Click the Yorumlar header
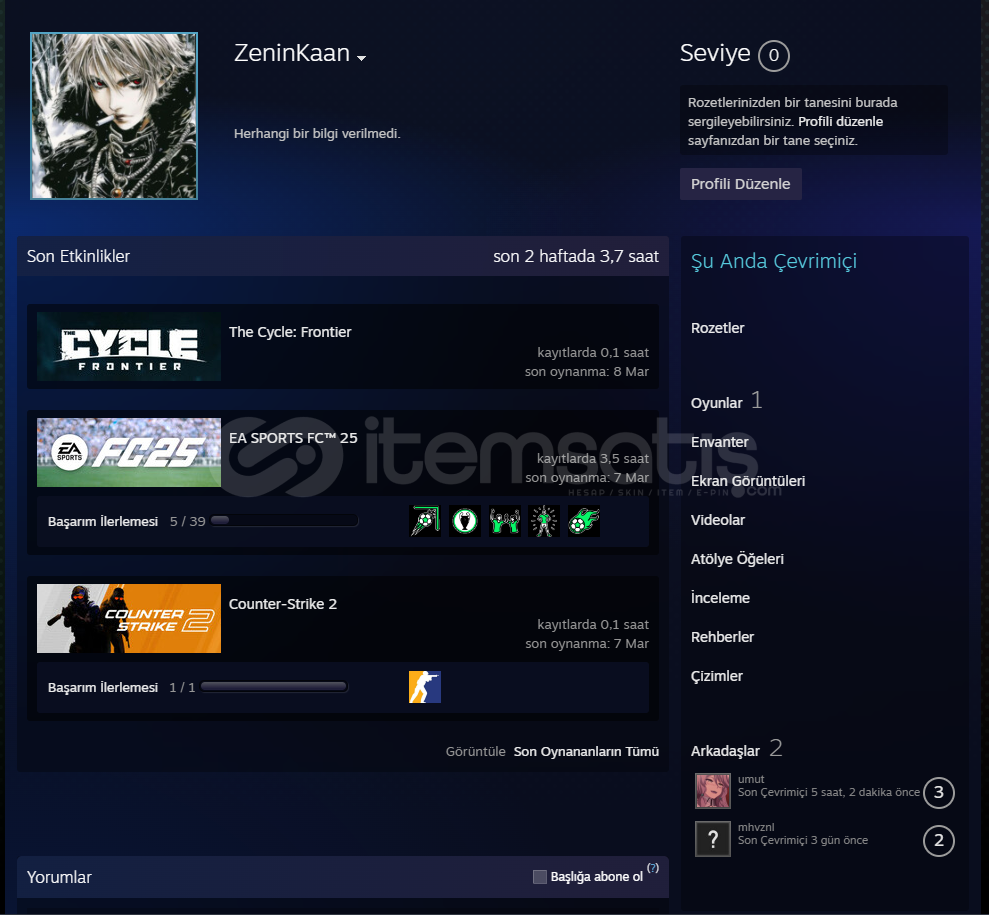The image size is (989, 915). pyautogui.click(x=59, y=877)
